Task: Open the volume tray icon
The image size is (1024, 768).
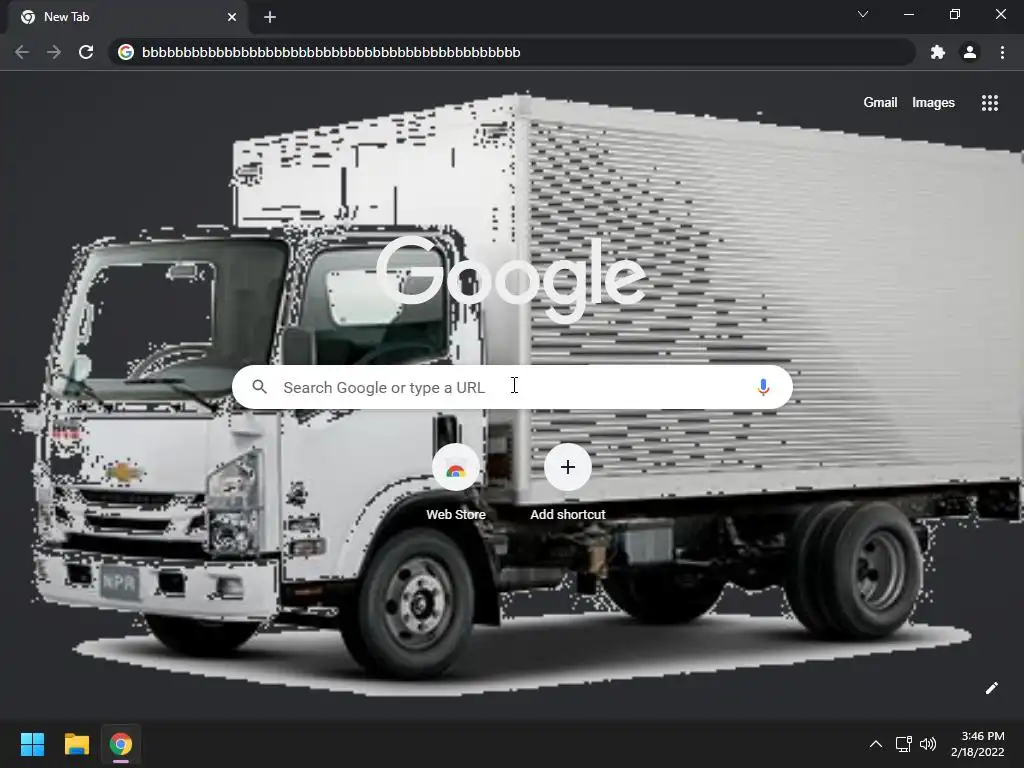Action: tap(927, 744)
